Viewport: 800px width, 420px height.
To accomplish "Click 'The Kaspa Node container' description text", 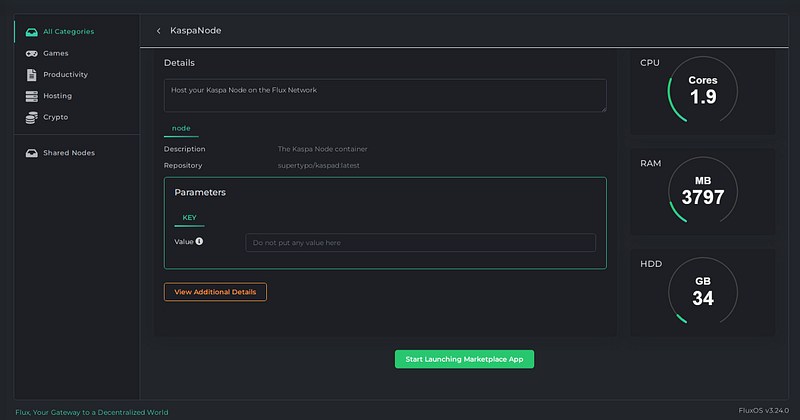I will pos(322,149).
